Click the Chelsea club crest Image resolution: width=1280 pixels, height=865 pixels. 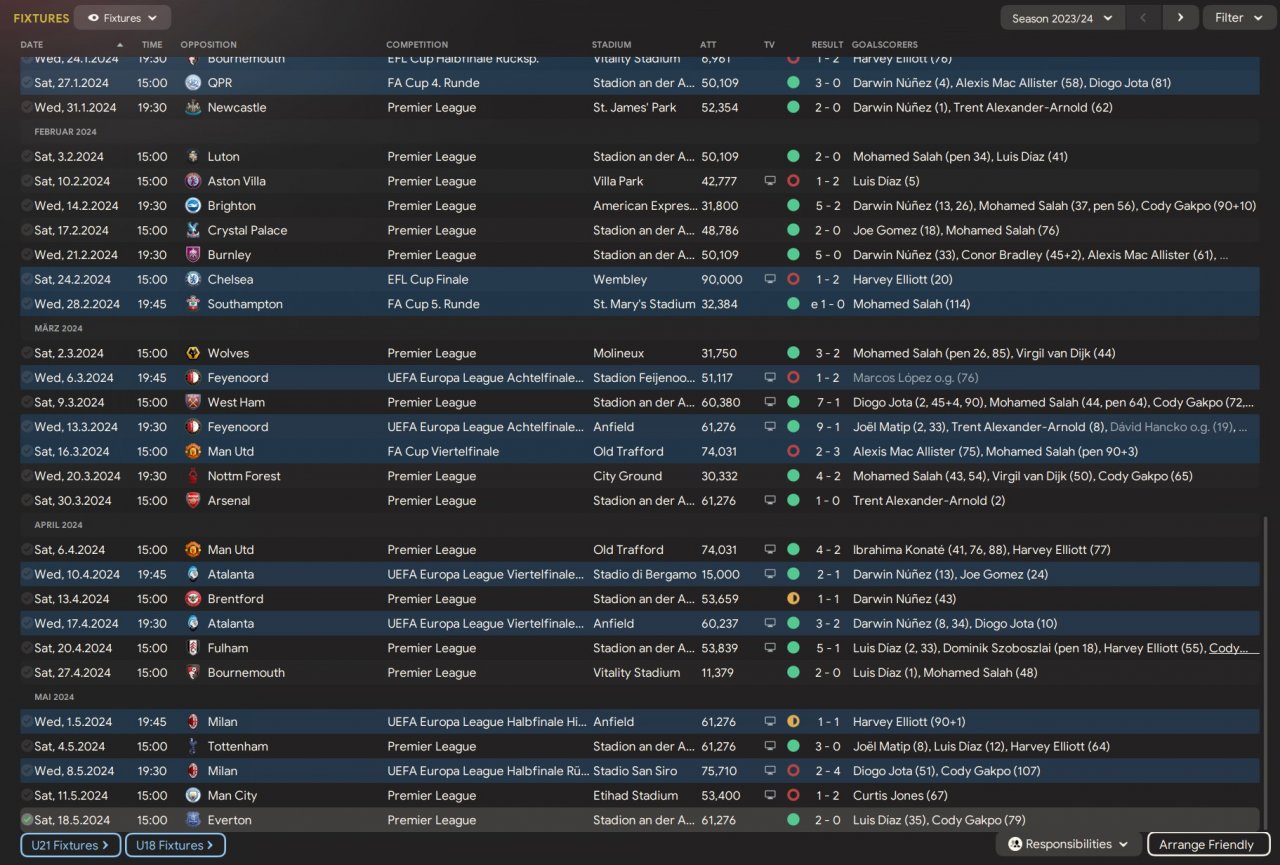[x=193, y=280]
